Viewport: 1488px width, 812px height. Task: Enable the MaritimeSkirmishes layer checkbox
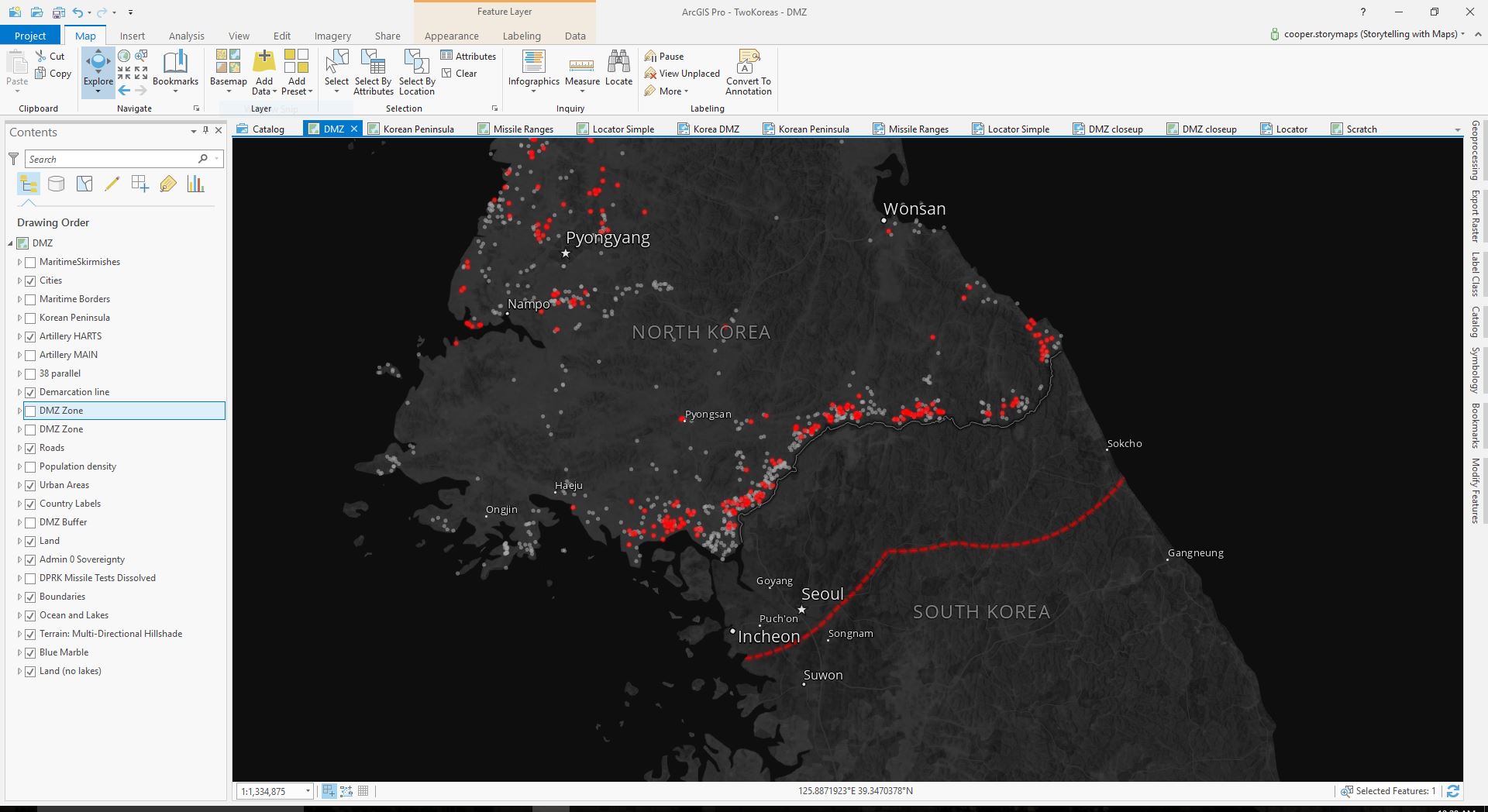pos(31,262)
